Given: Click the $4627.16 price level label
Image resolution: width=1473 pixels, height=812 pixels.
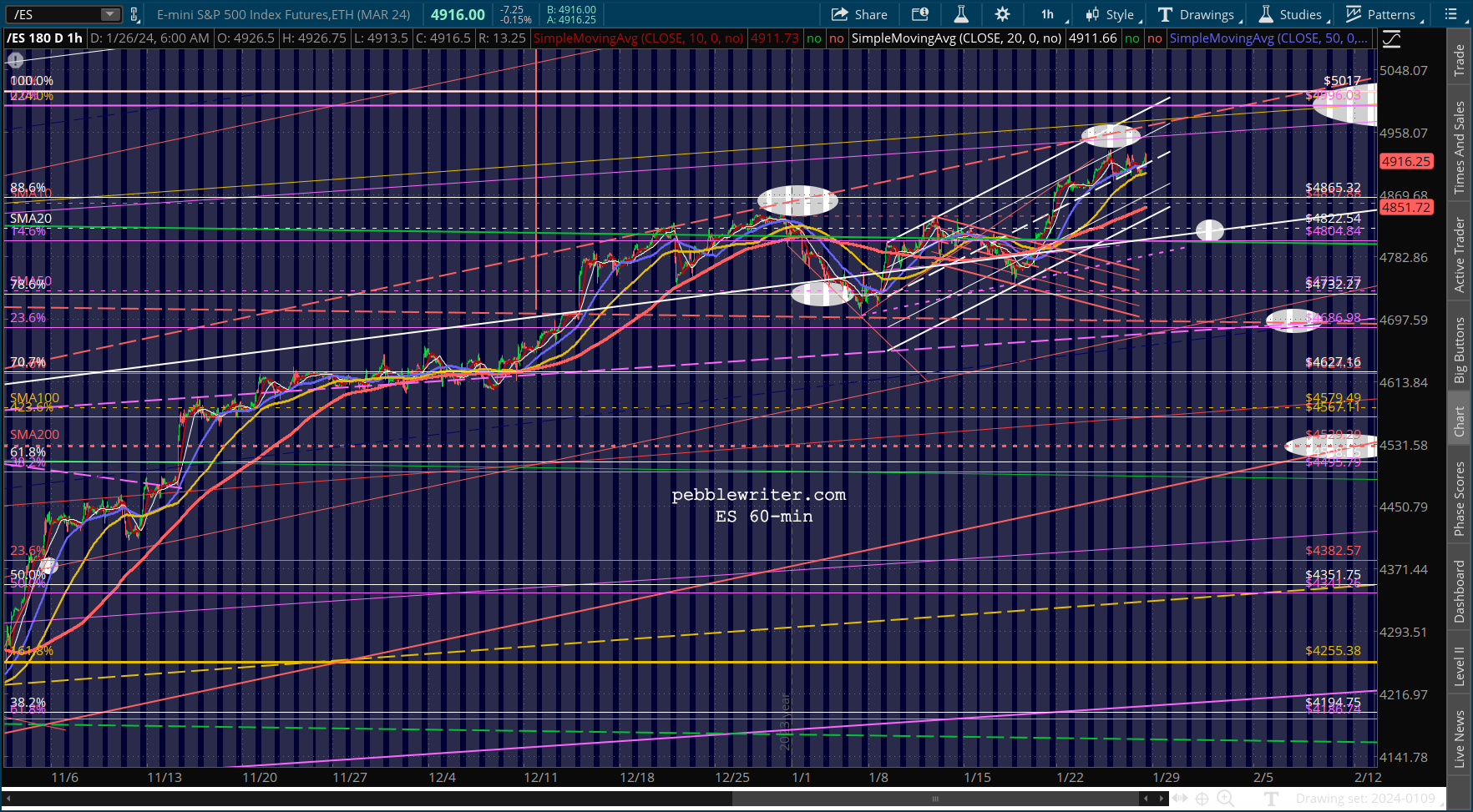Looking at the screenshot, I should pos(1334,362).
